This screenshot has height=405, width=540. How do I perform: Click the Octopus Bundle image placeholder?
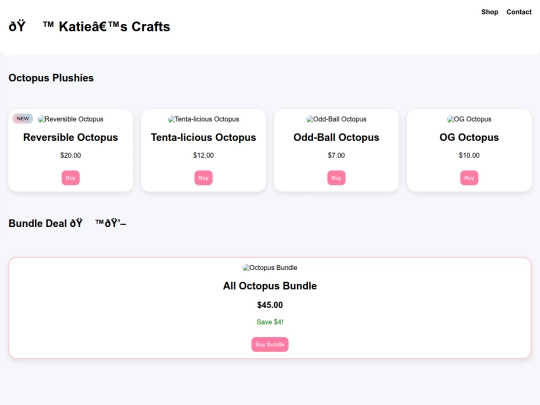(270, 268)
